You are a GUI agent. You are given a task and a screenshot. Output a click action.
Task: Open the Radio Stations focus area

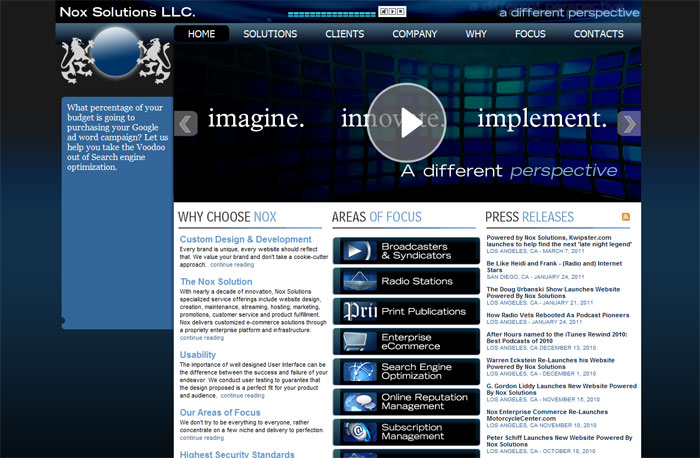click(406, 281)
